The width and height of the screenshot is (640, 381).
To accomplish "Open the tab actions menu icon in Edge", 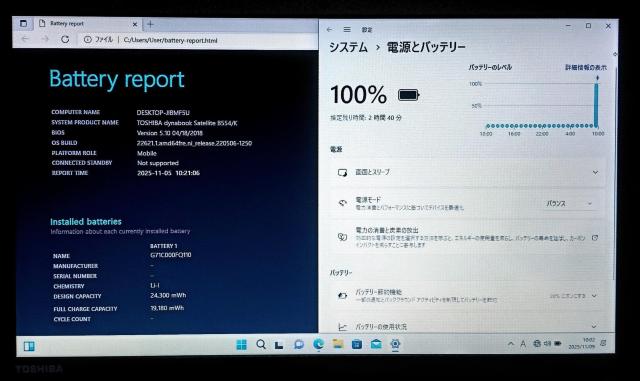I will point(24,24).
